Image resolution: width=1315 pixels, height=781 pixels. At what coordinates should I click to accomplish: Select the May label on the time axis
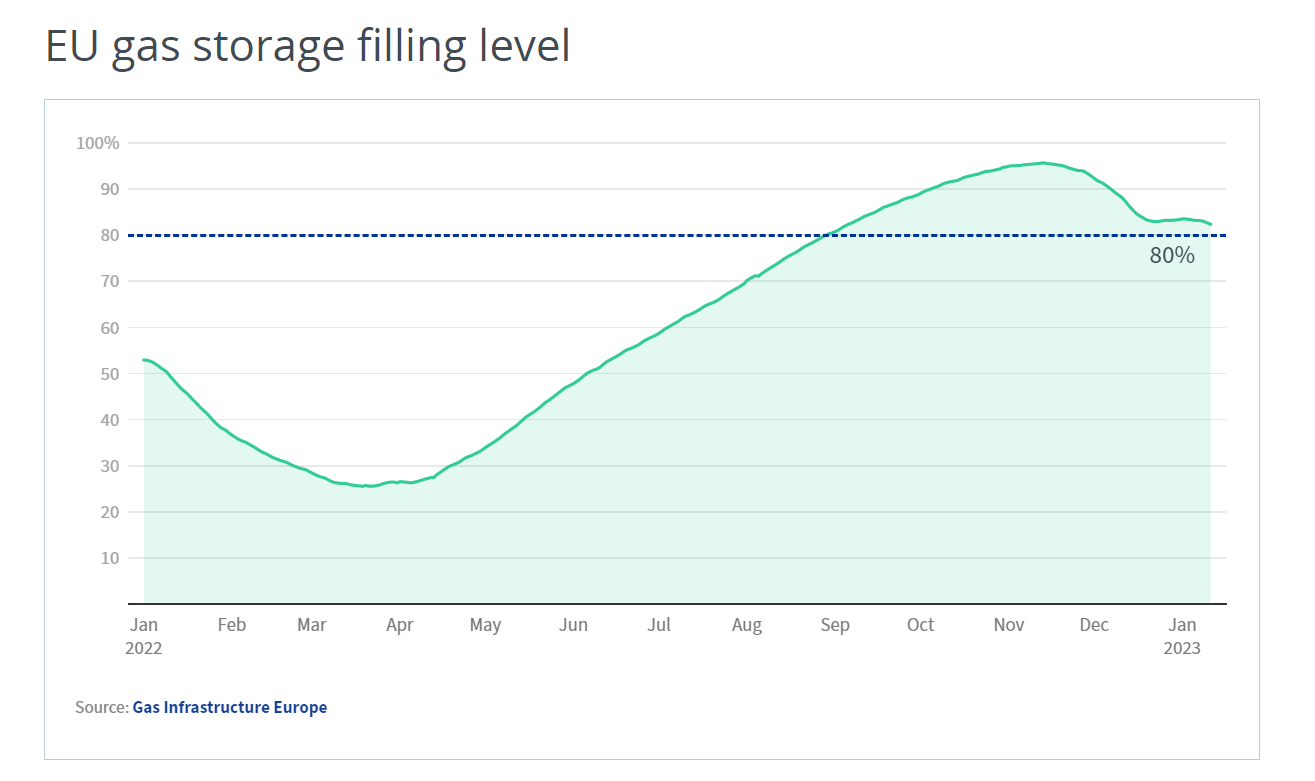485,625
